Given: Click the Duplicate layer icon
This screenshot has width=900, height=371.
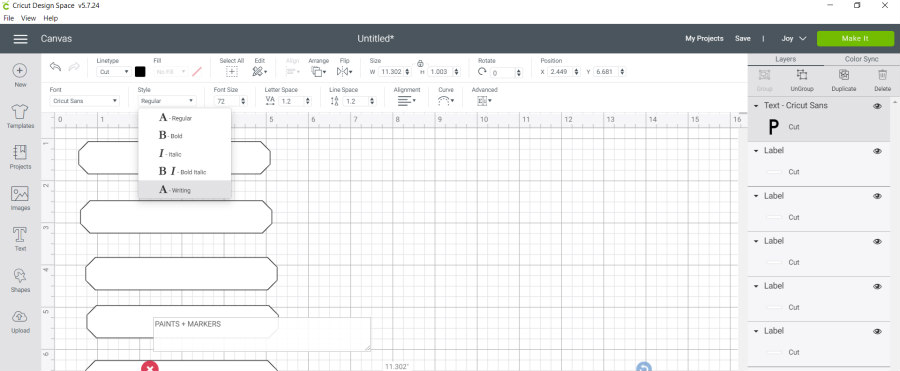Looking at the screenshot, I should tap(844, 80).
